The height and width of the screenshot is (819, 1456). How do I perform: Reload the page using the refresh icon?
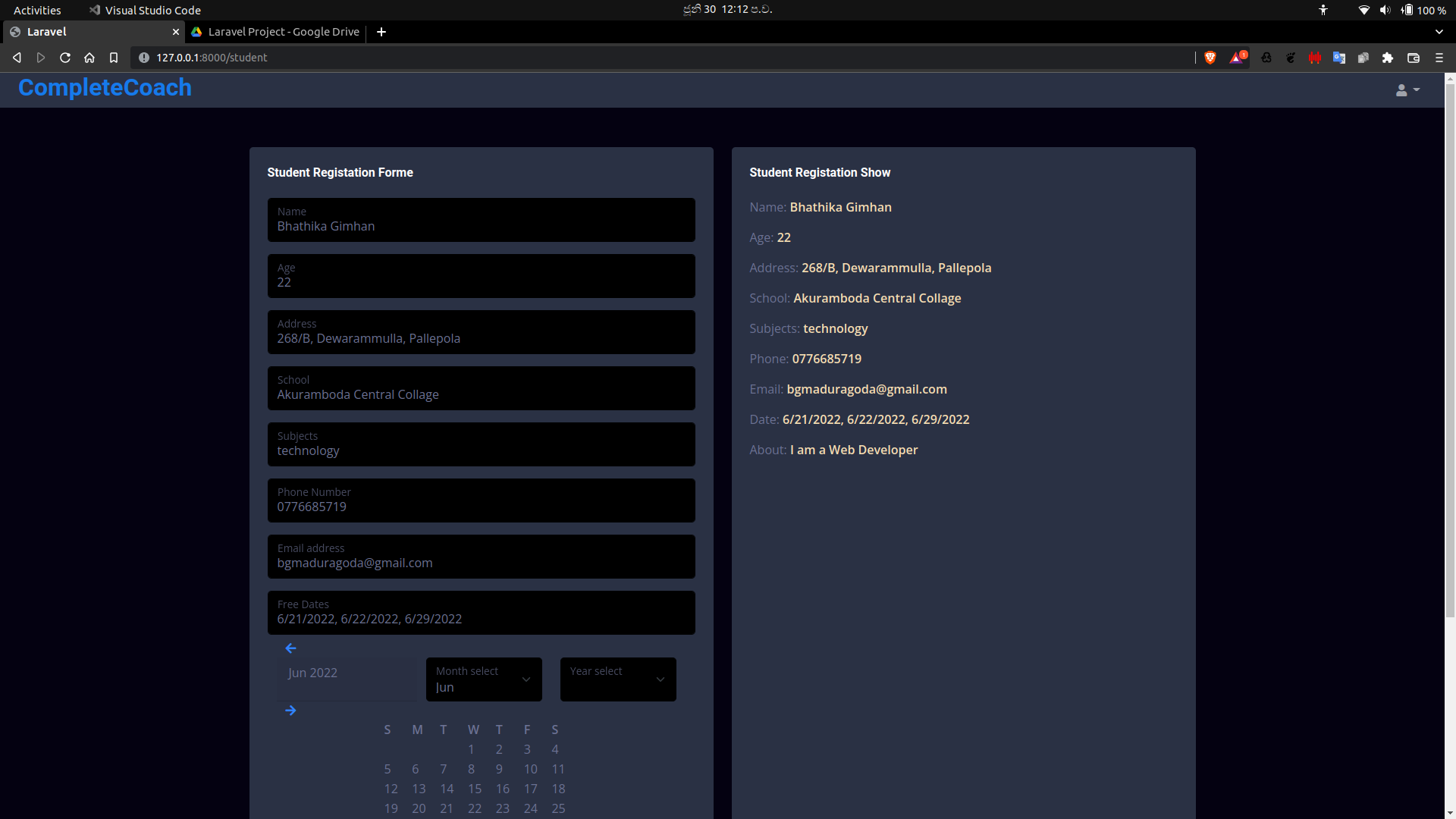click(64, 57)
